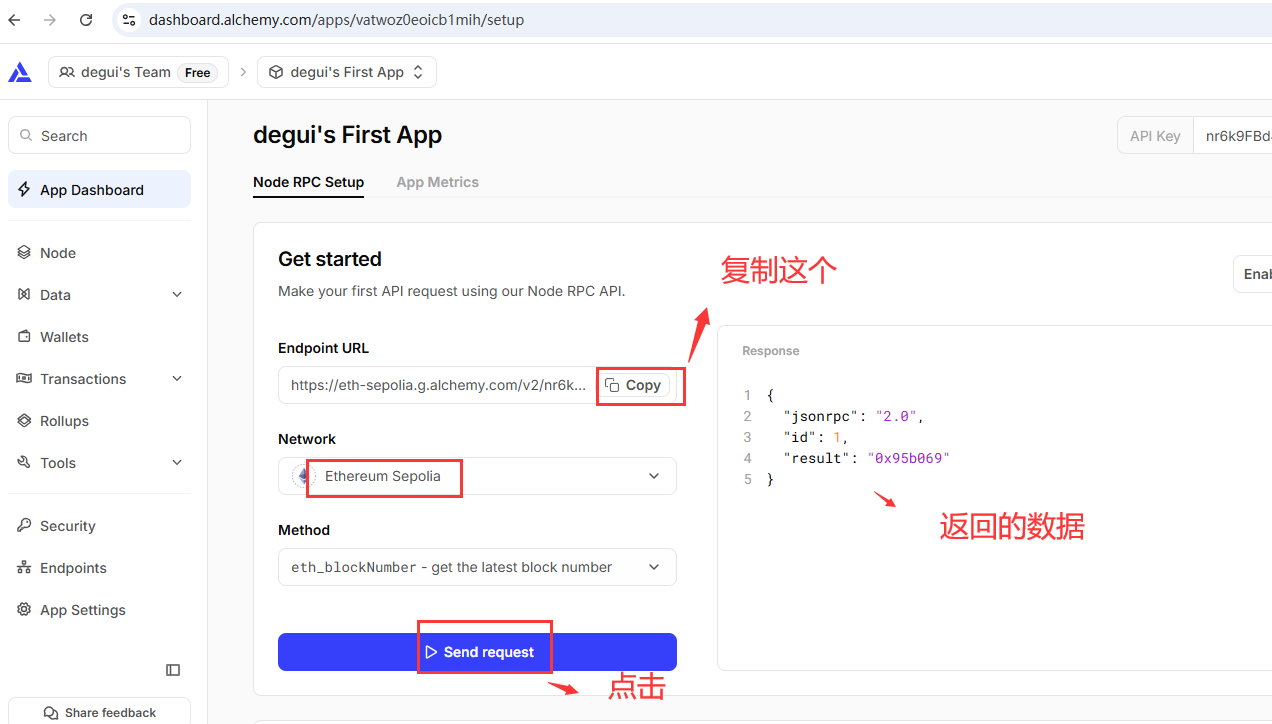Switch to the Node RPC Setup tab
The height and width of the screenshot is (724, 1272).
click(308, 182)
